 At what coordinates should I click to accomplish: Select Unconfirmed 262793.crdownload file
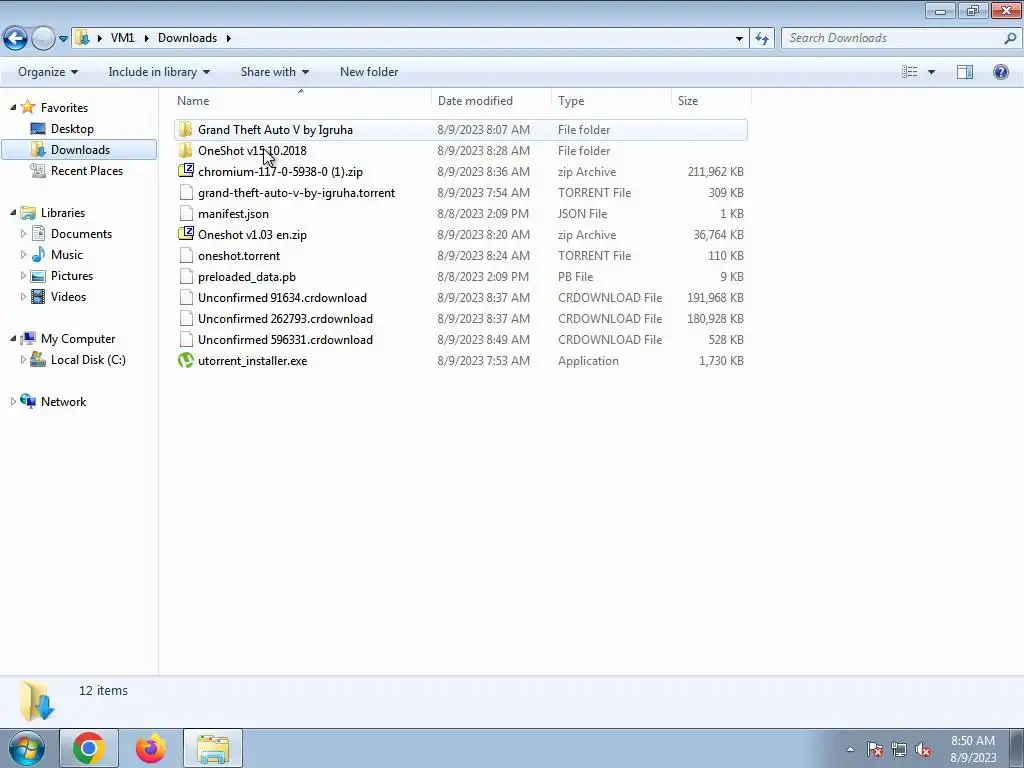coord(460,318)
